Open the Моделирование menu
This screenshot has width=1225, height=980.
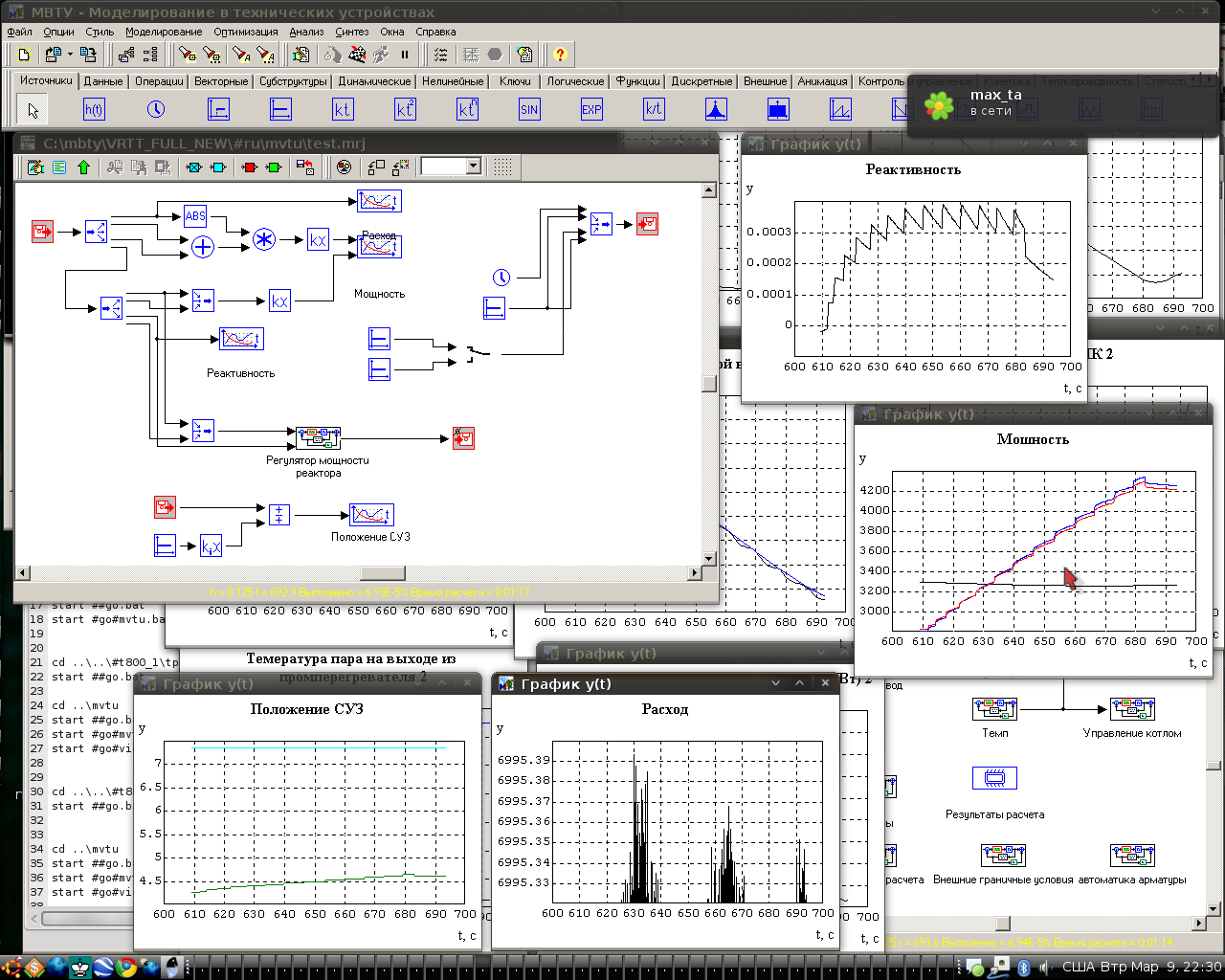click(x=164, y=32)
